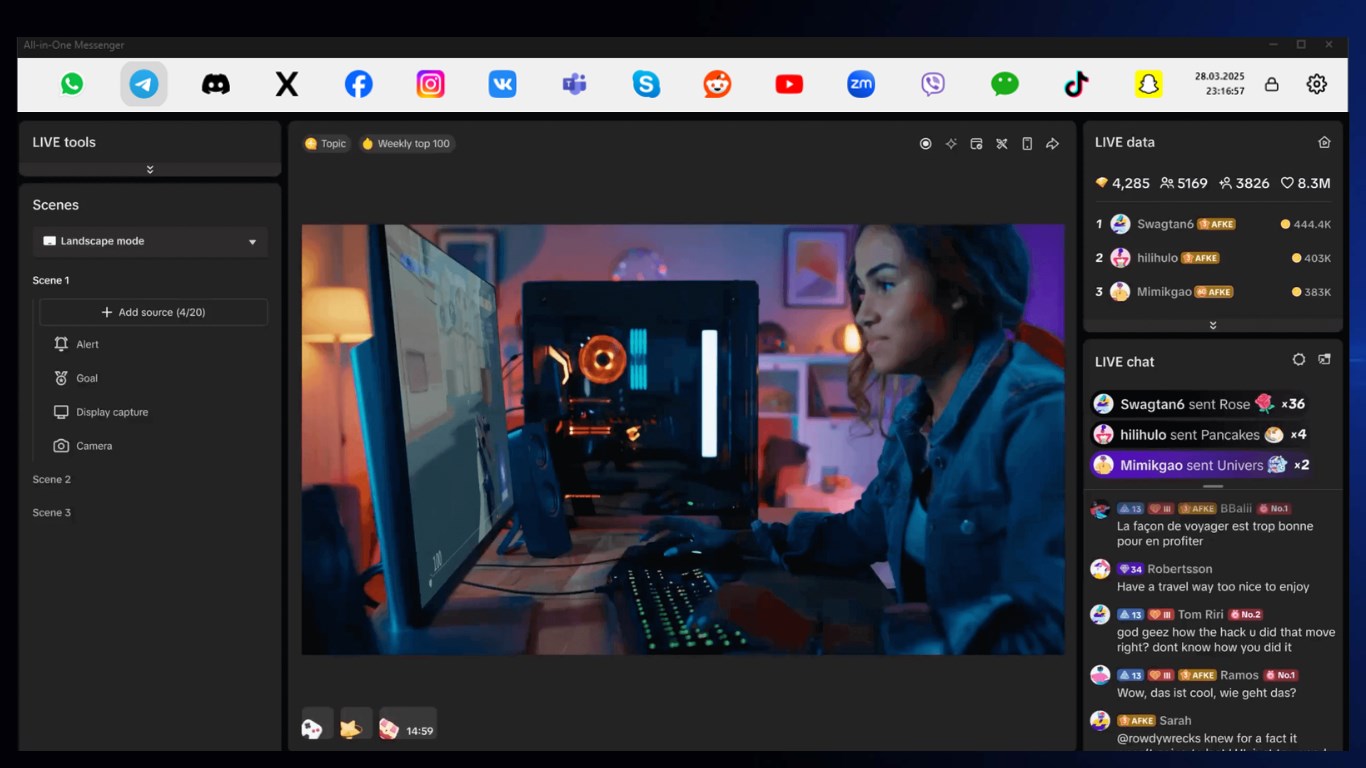Add a Goal widget source

pos(85,378)
